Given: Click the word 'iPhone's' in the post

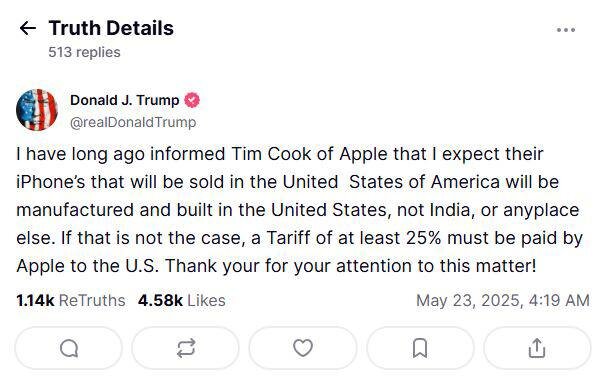Looking at the screenshot, I should click(51, 182).
